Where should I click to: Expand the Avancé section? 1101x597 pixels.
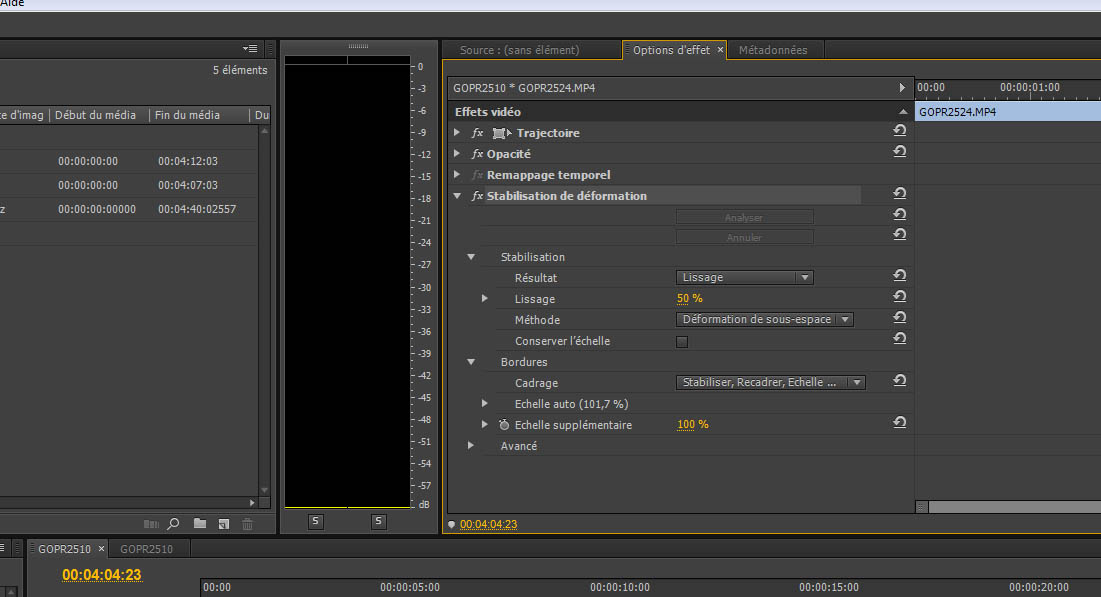(471, 446)
